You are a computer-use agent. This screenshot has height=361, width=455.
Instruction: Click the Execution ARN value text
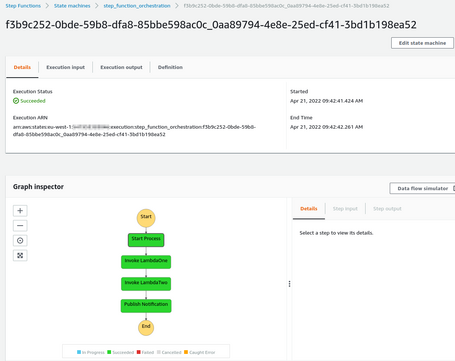(x=134, y=131)
